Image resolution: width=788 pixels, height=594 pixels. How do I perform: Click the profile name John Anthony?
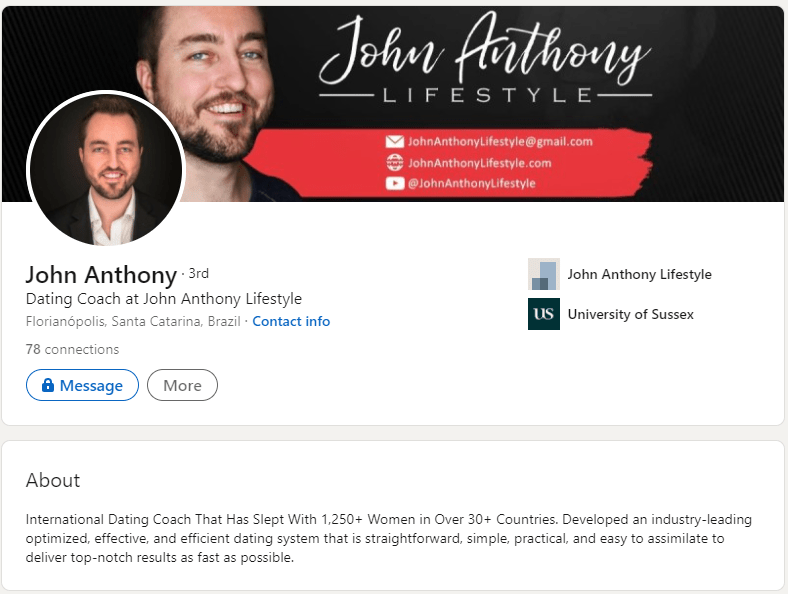pos(101,275)
